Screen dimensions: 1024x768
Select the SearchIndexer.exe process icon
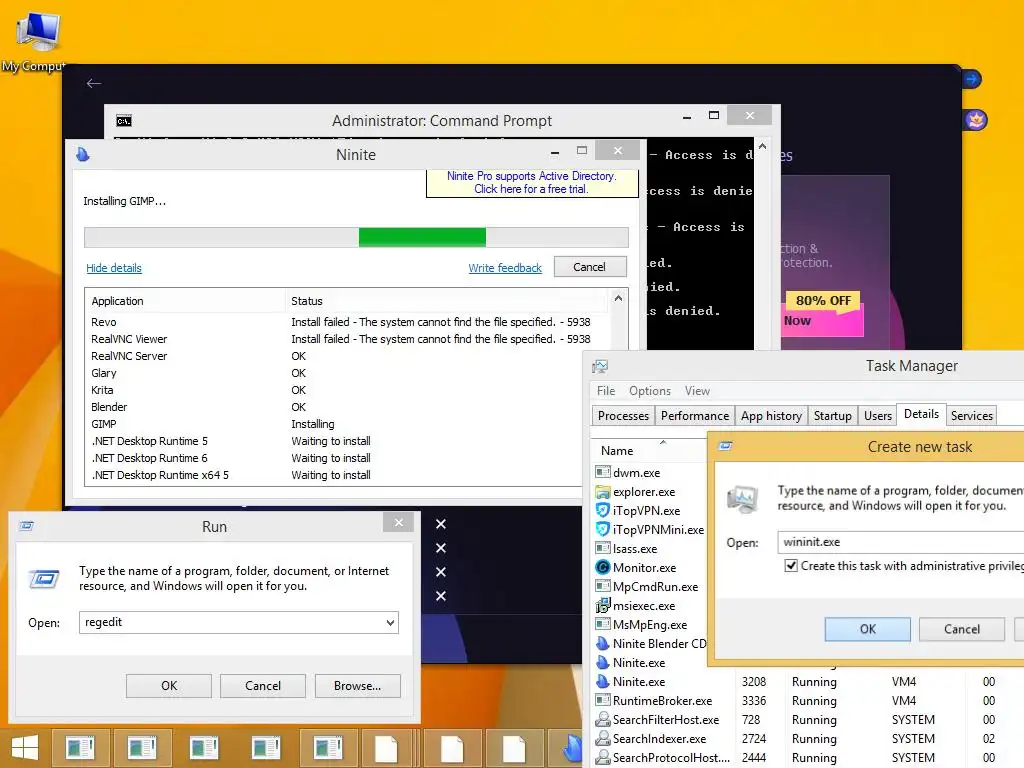pyautogui.click(x=603, y=738)
